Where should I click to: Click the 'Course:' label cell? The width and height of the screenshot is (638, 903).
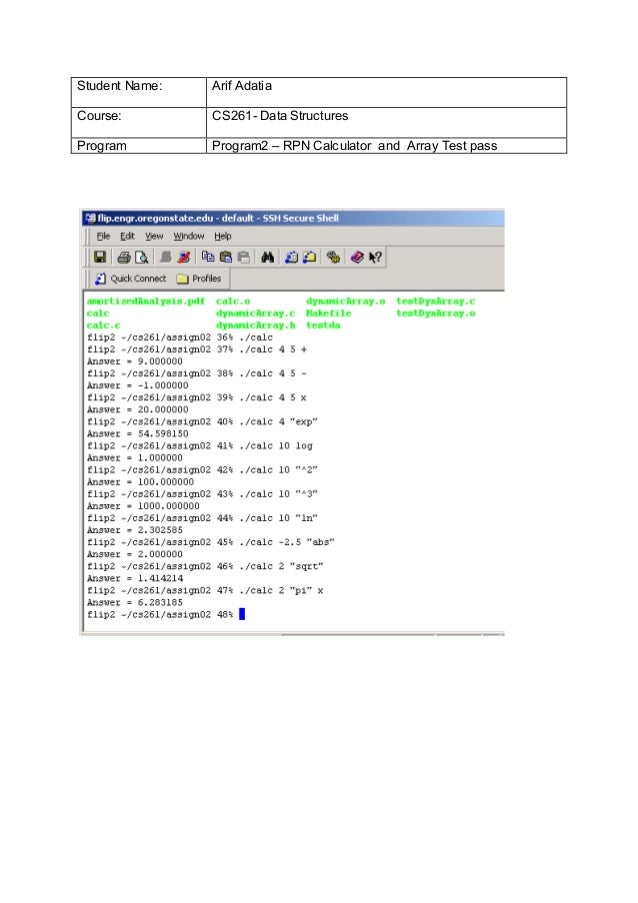pos(139,122)
